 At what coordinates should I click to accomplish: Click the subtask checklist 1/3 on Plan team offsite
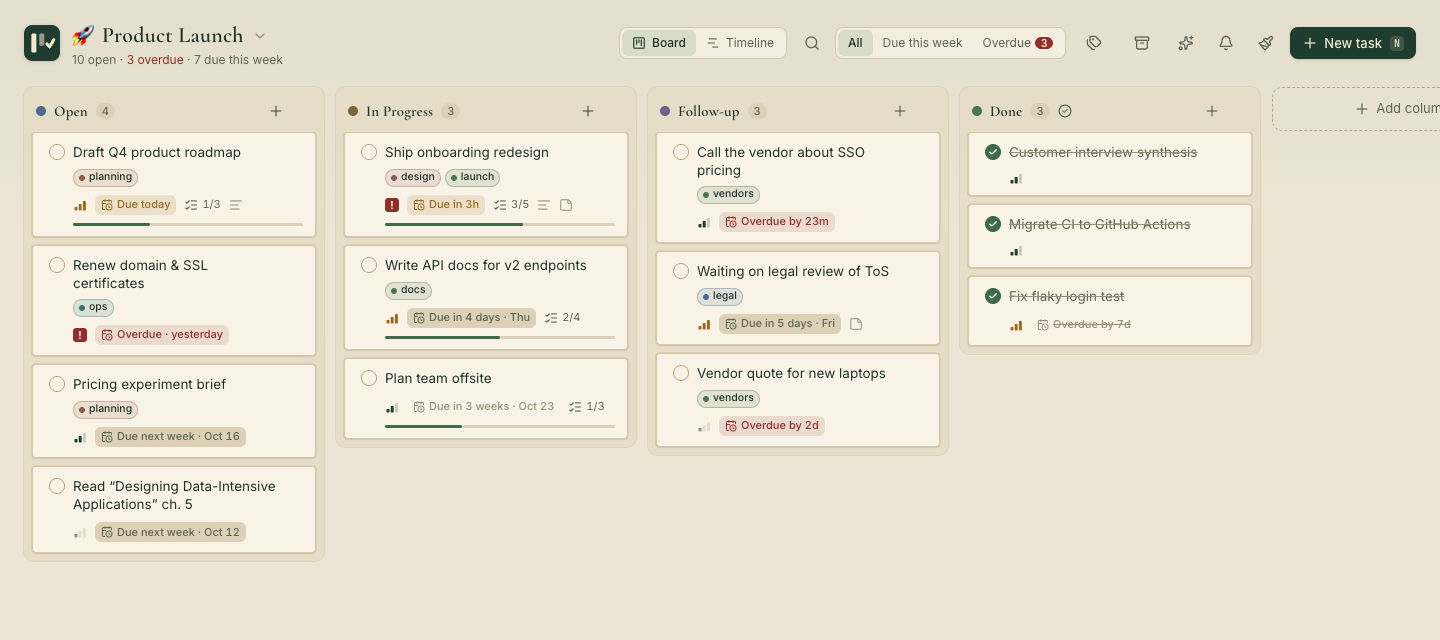[x=587, y=407]
